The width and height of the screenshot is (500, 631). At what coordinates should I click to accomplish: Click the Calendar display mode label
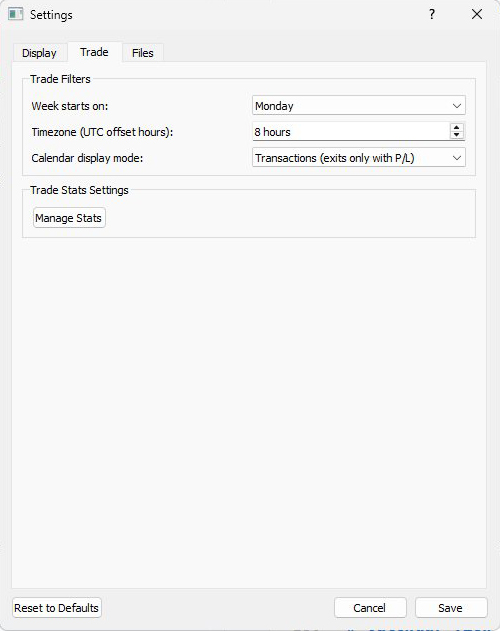87,158
